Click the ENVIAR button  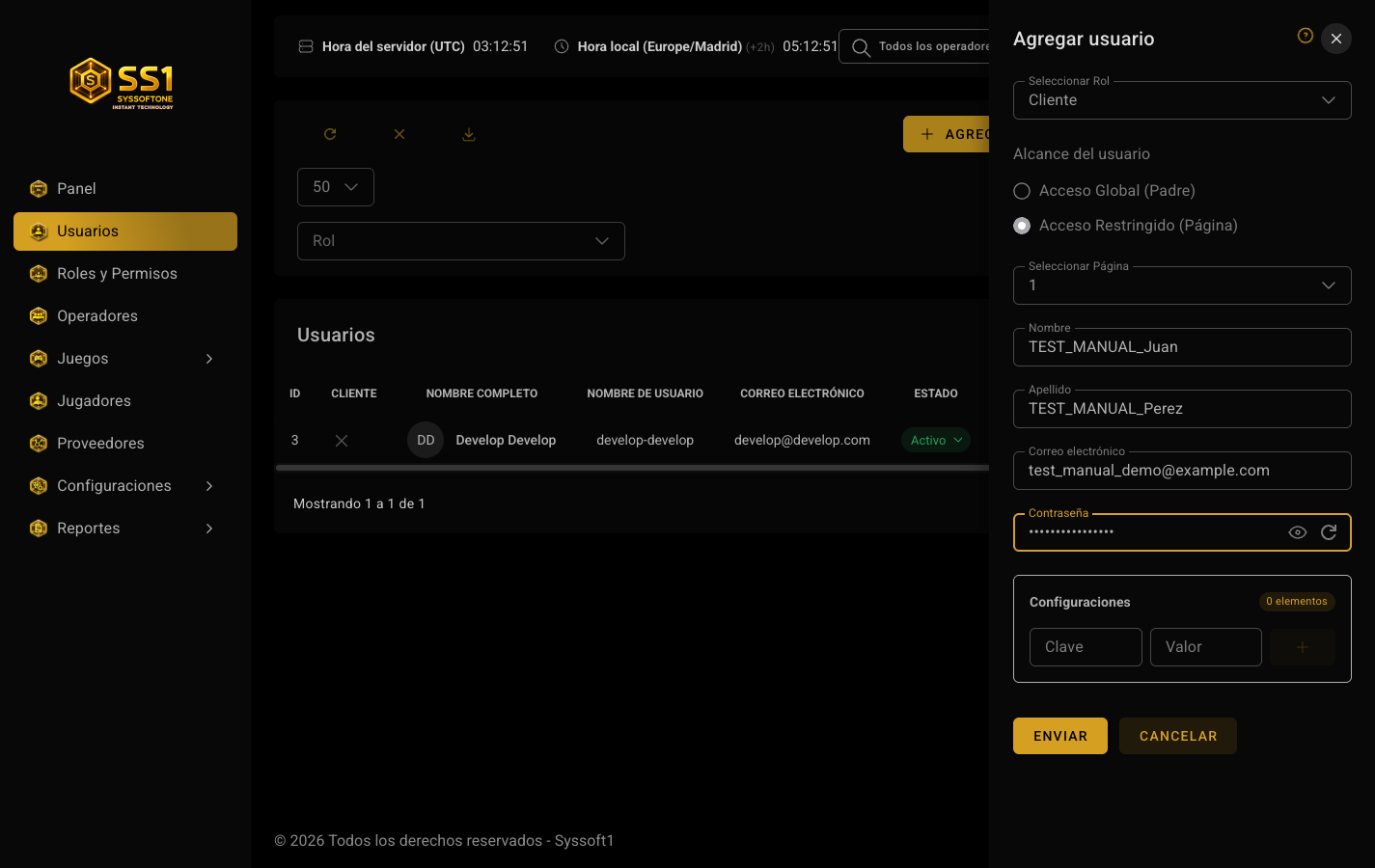click(1060, 736)
